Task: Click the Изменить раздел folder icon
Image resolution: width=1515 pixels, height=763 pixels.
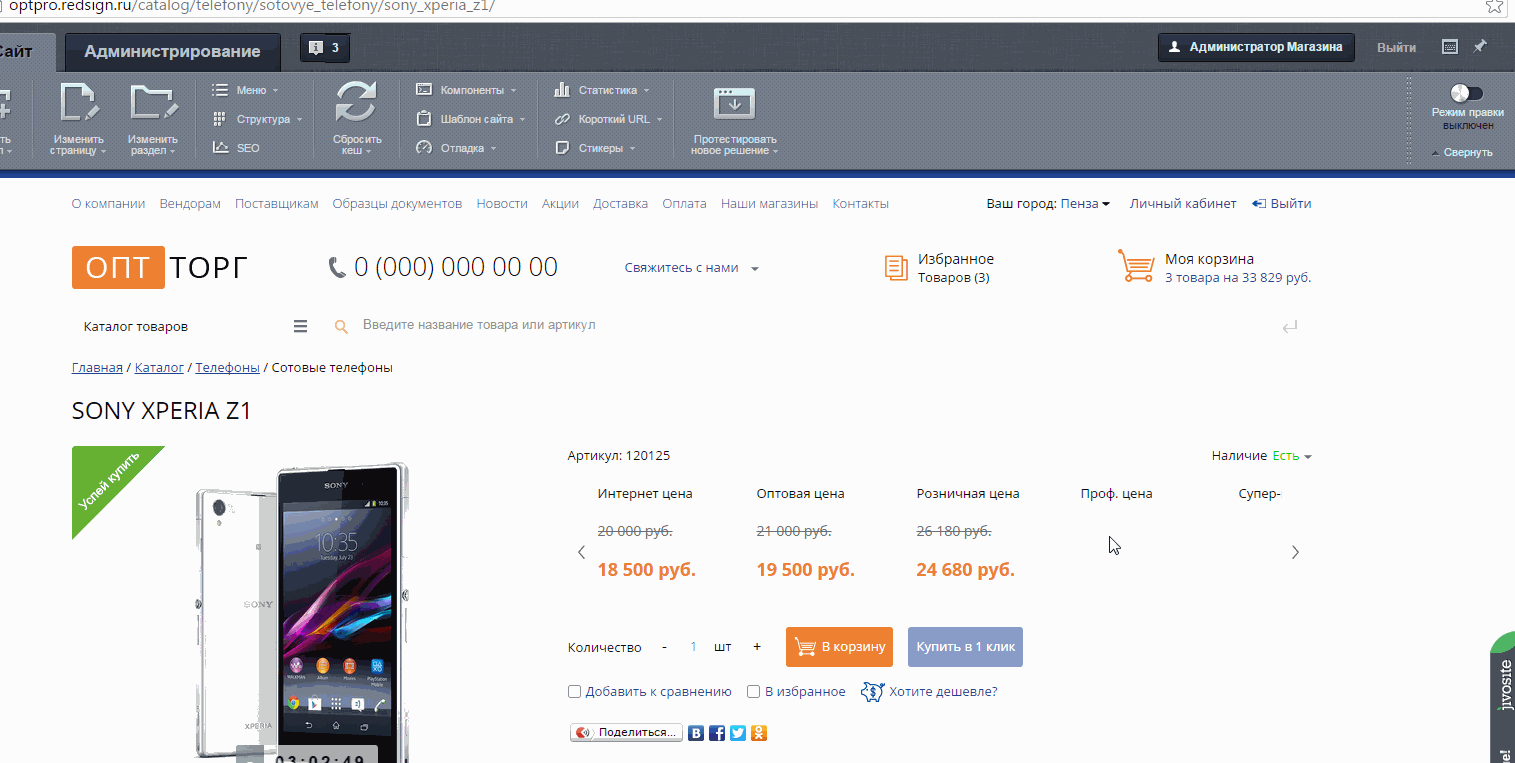Action: (x=152, y=102)
